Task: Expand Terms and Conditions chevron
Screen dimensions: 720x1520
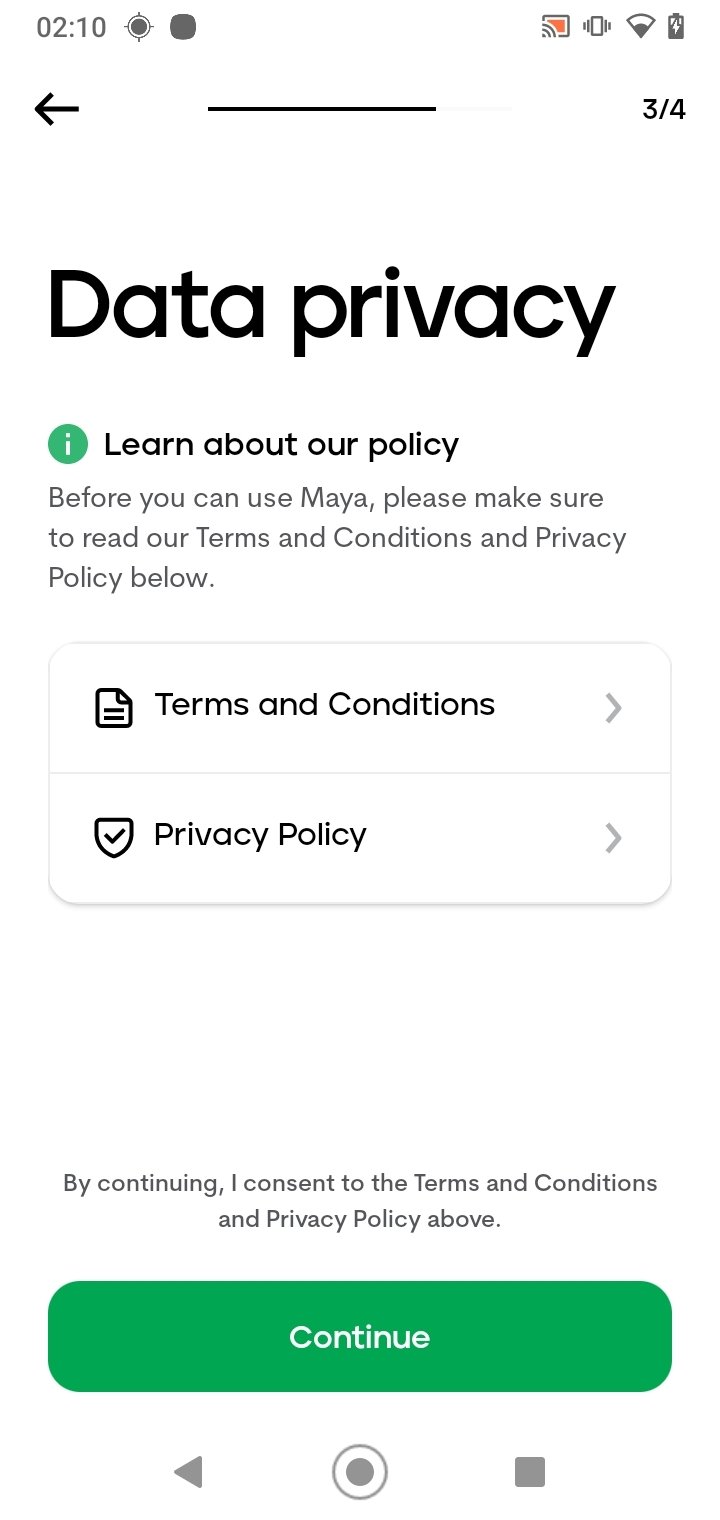Action: [x=614, y=708]
